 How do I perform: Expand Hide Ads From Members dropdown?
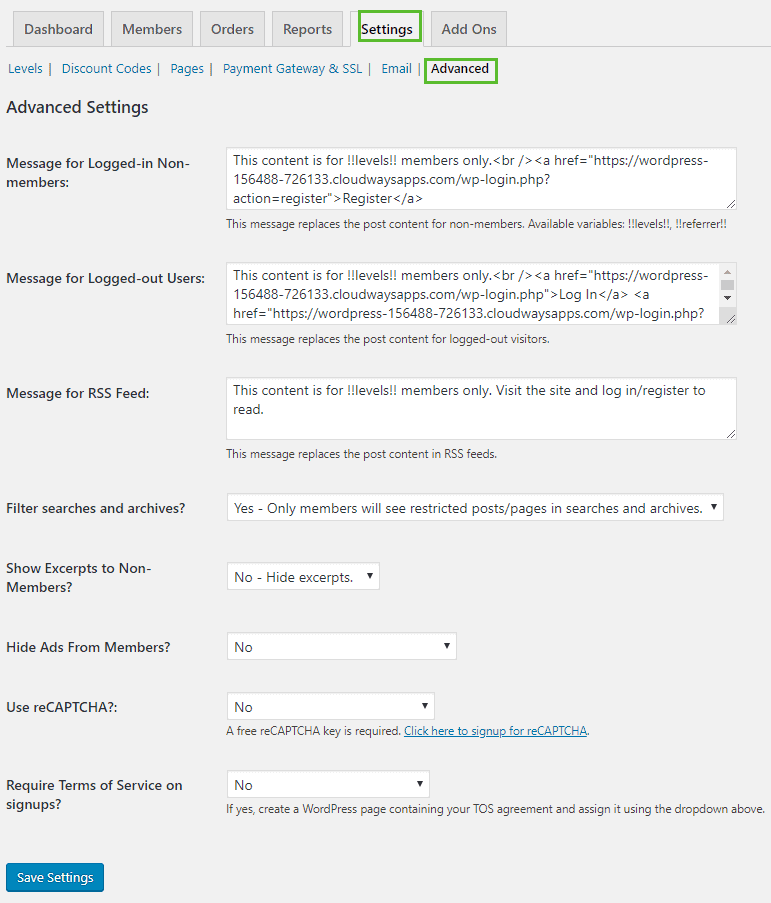click(x=341, y=646)
